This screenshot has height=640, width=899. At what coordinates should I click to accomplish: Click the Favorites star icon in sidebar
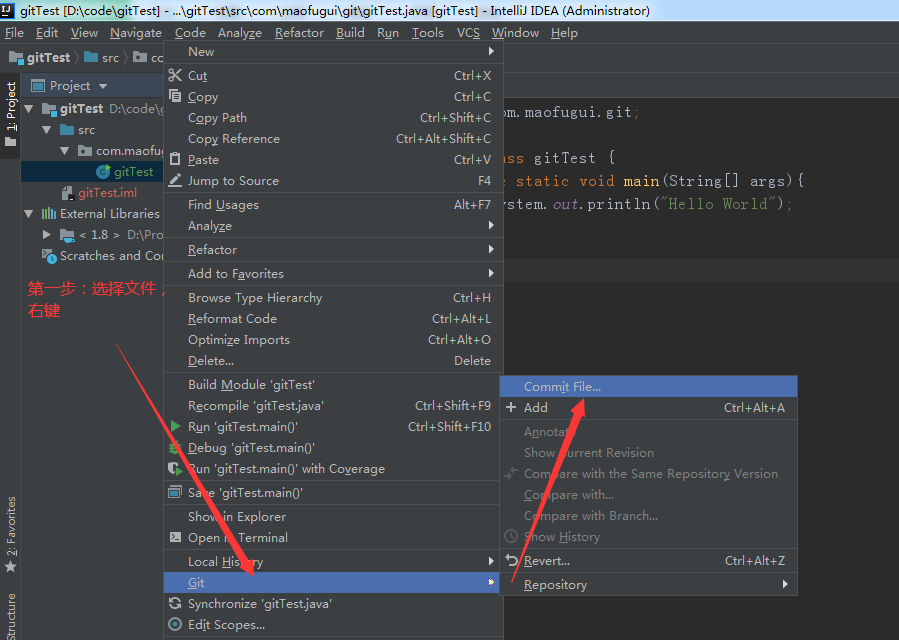[x=10, y=567]
